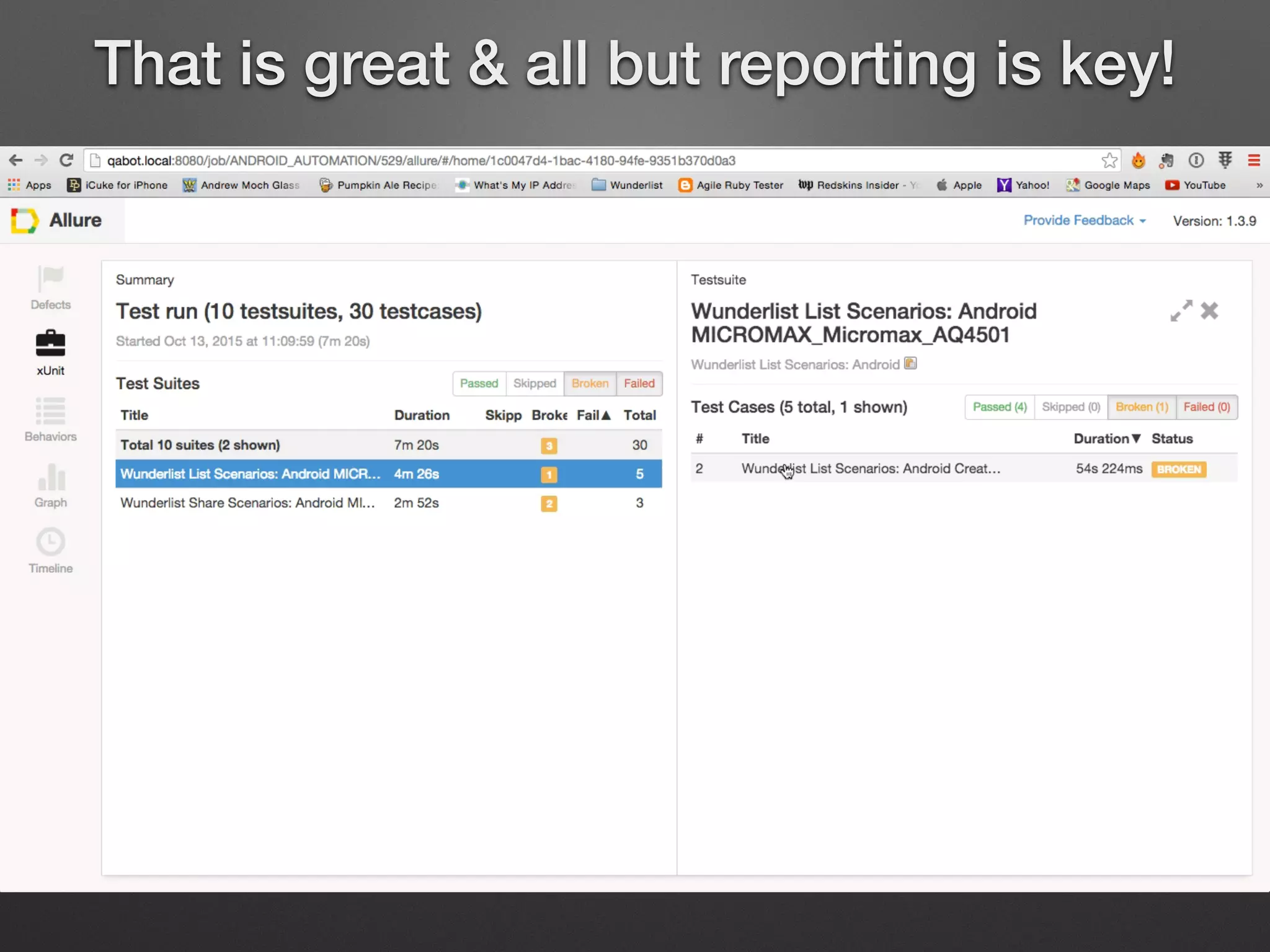Reload the page with the refresh icon
The height and width of the screenshot is (952, 1270).
[x=66, y=161]
